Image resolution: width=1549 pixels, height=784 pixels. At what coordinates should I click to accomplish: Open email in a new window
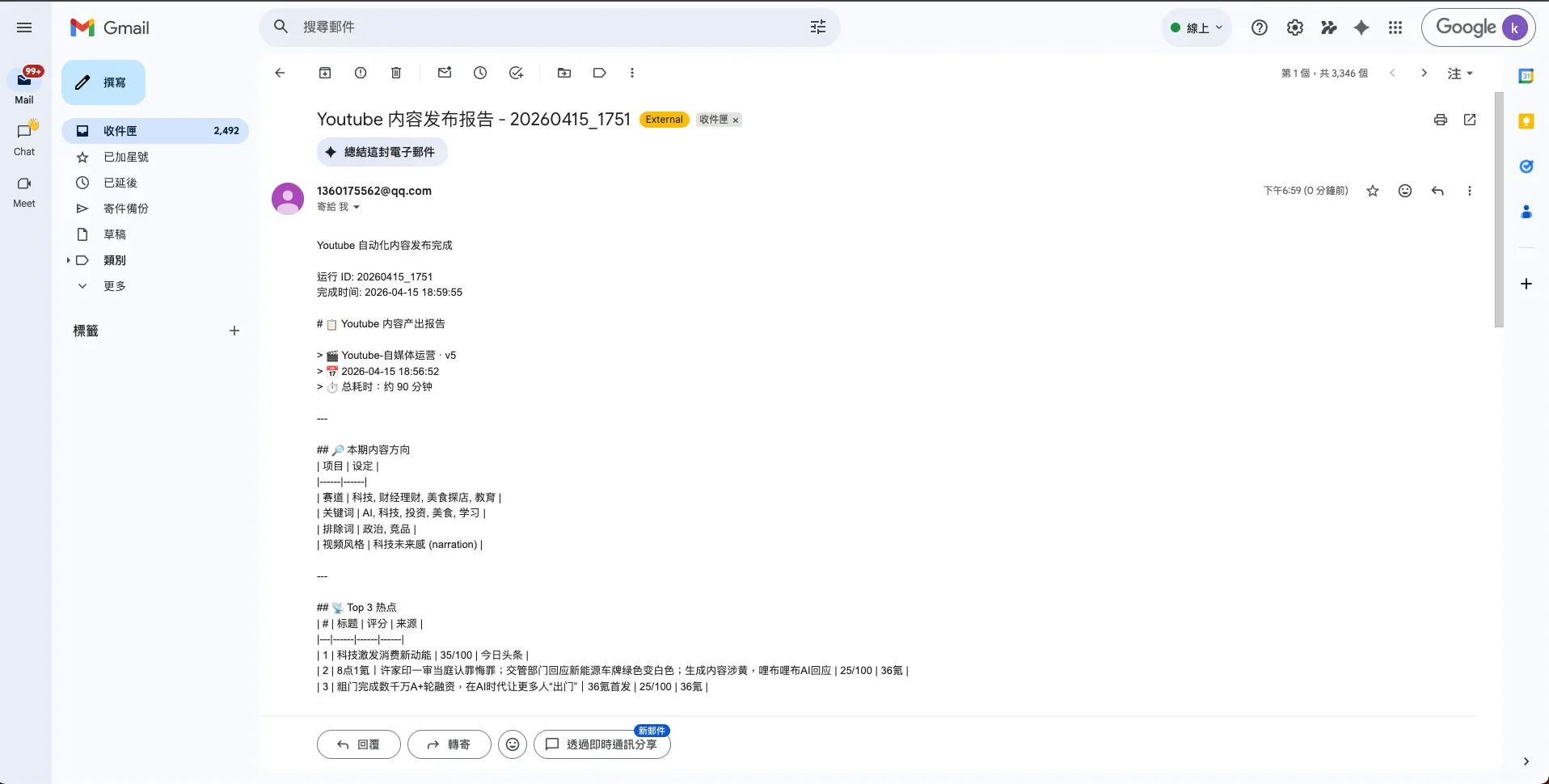pos(1470,120)
